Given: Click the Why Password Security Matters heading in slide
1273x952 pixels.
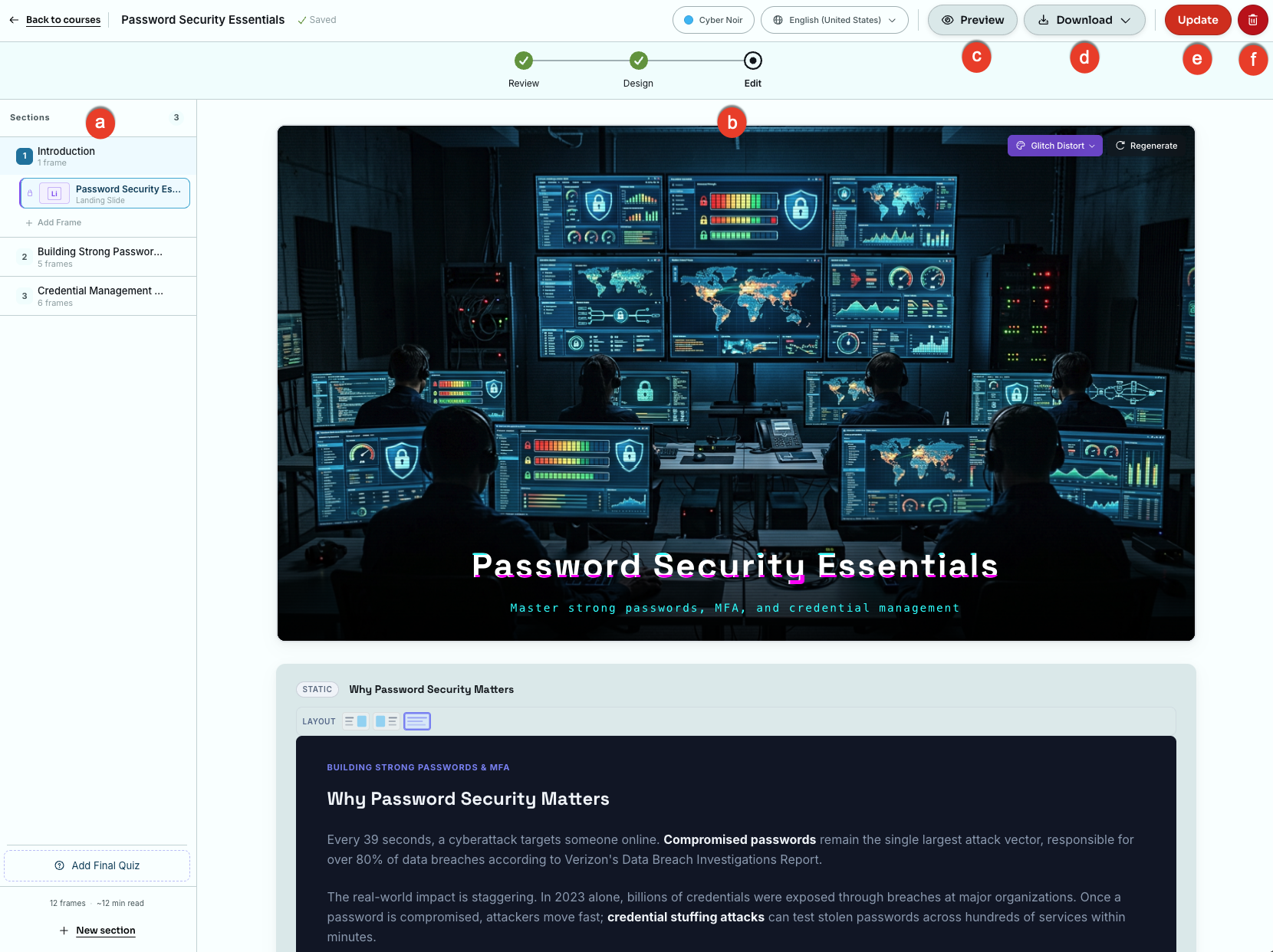Looking at the screenshot, I should tap(468, 799).
